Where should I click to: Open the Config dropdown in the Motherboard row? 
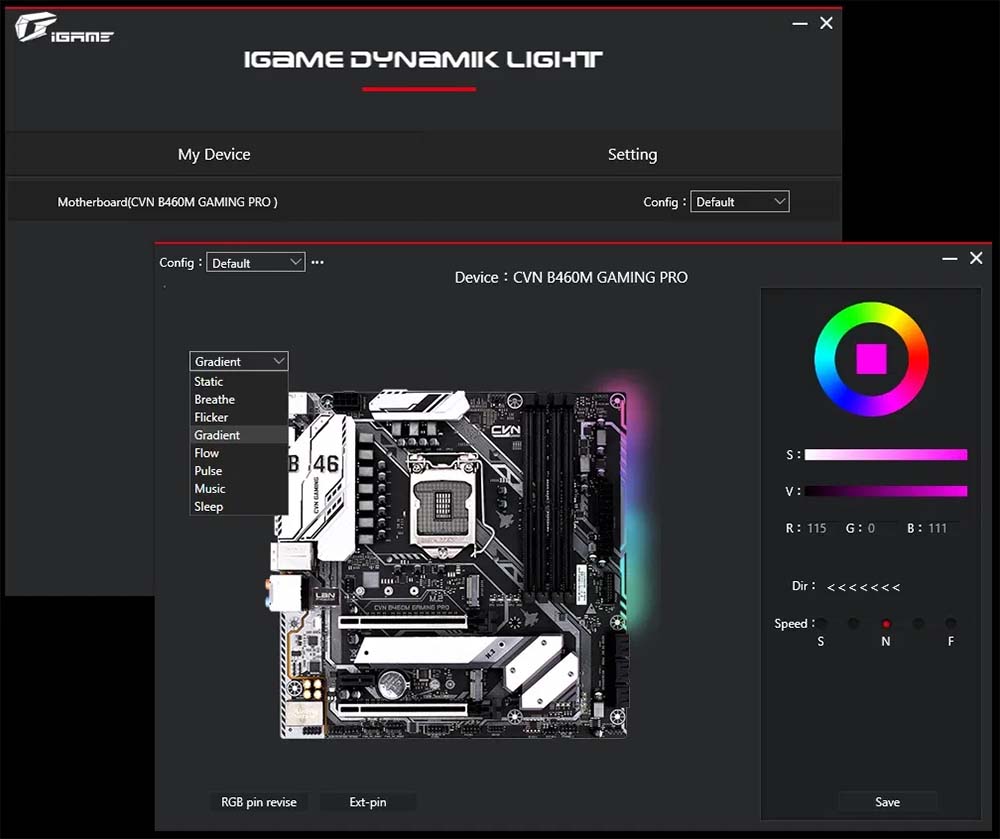click(x=739, y=202)
